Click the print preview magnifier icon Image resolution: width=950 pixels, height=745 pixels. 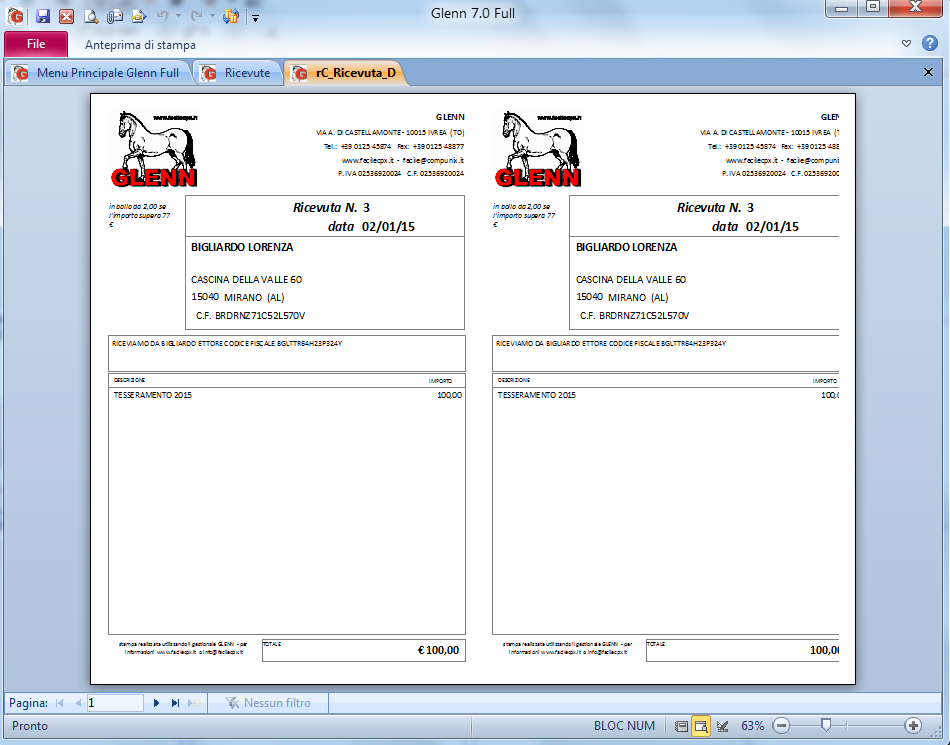point(91,16)
